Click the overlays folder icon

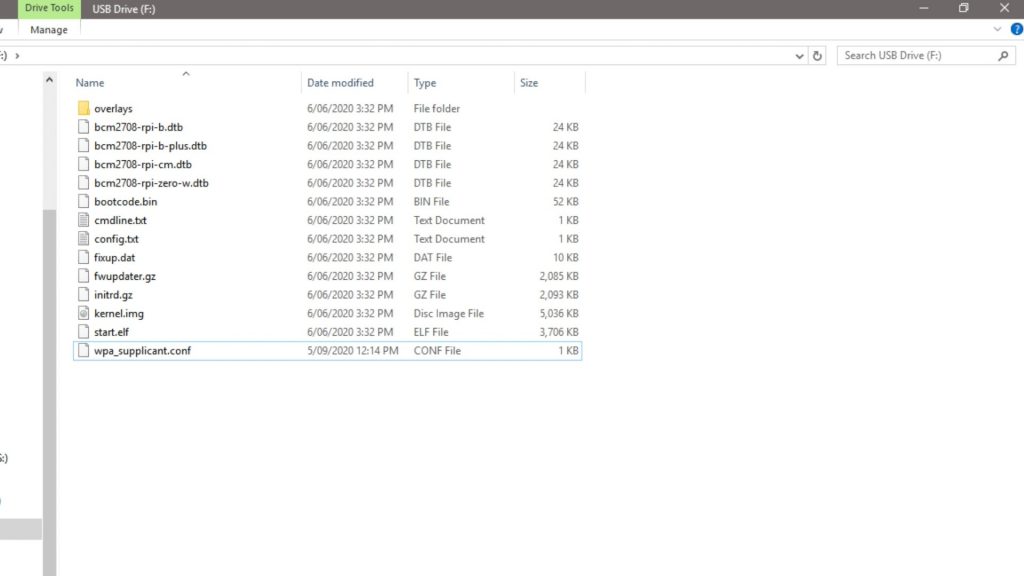[84, 108]
